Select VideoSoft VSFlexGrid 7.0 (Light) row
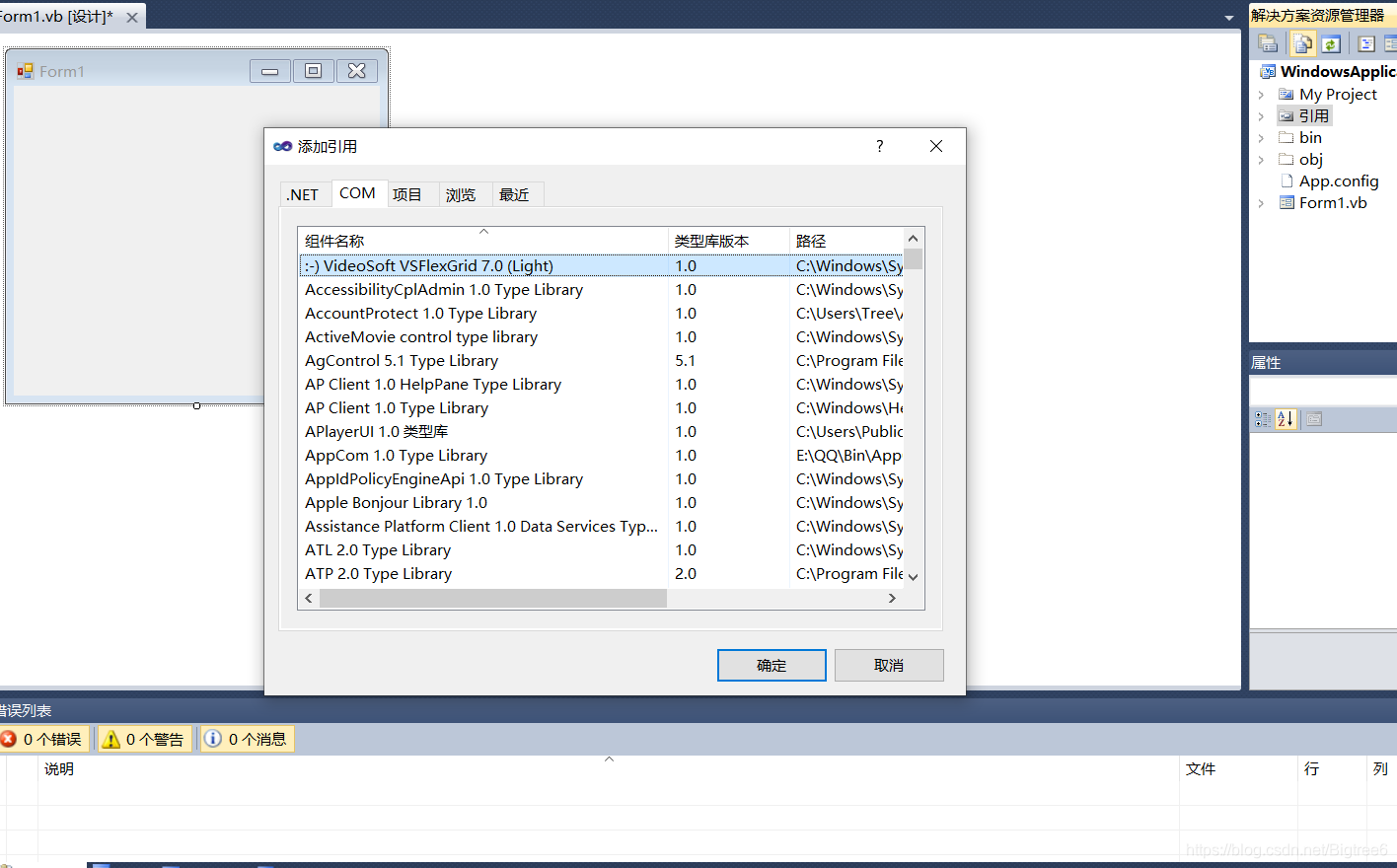Image resolution: width=1397 pixels, height=868 pixels. coord(601,265)
